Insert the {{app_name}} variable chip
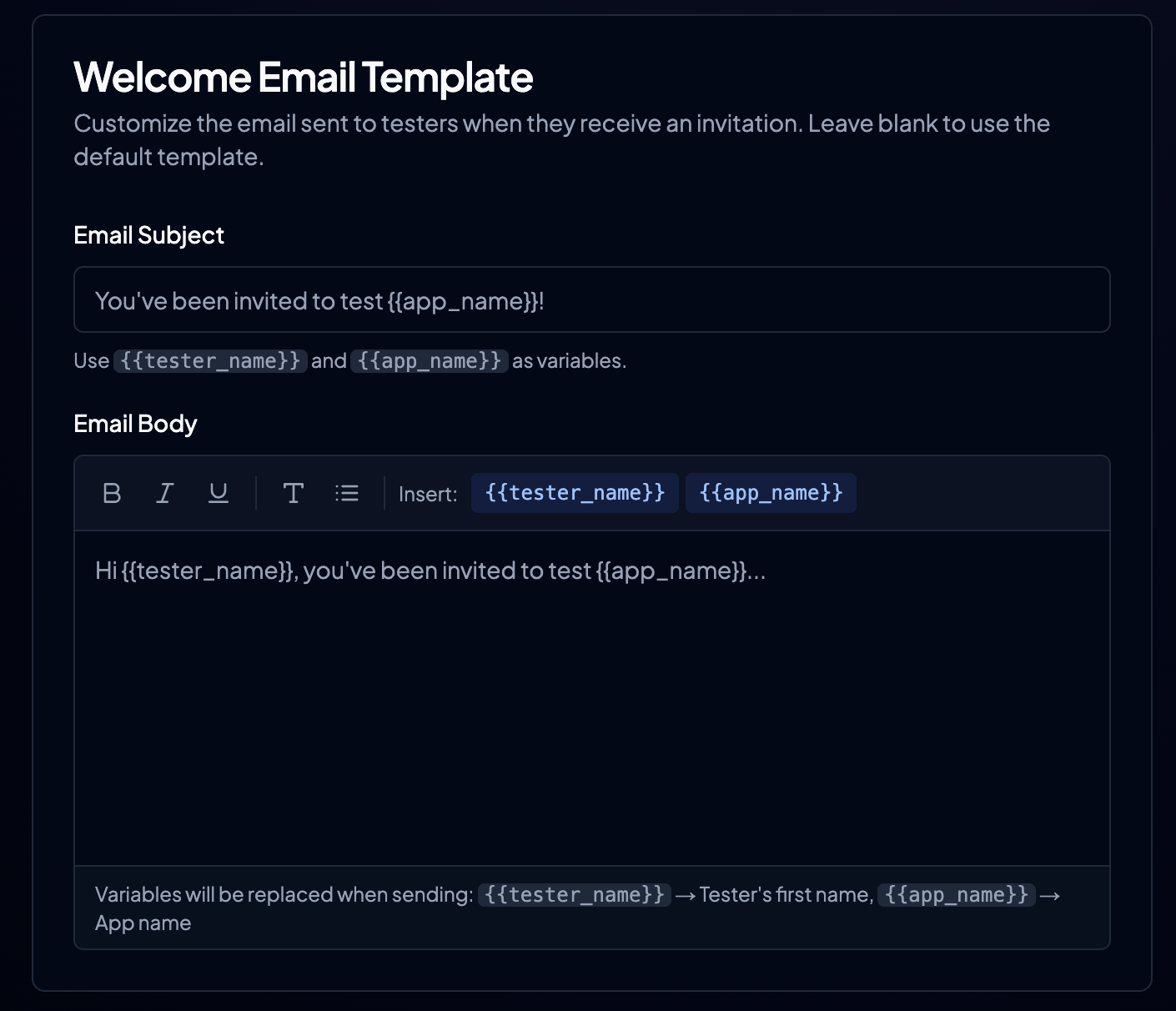1176x1011 pixels. (x=770, y=493)
